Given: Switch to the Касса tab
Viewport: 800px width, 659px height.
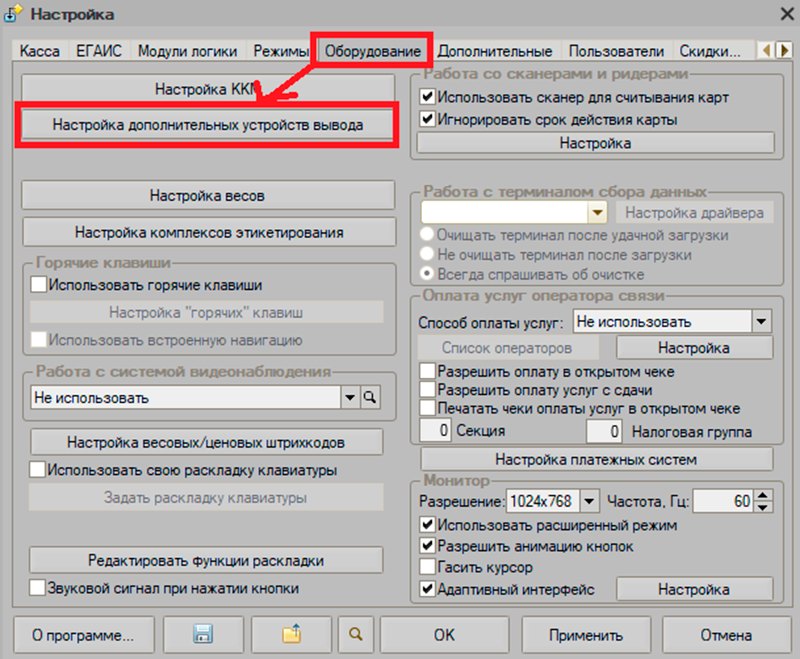Looking at the screenshot, I should point(40,52).
